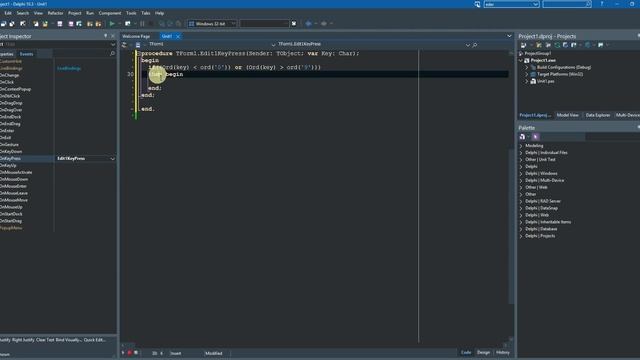The width and height of the screenshot is (640, 360).
Task: Expand Delphi | Individual Files palette category
Action: (x=521, y=153)
